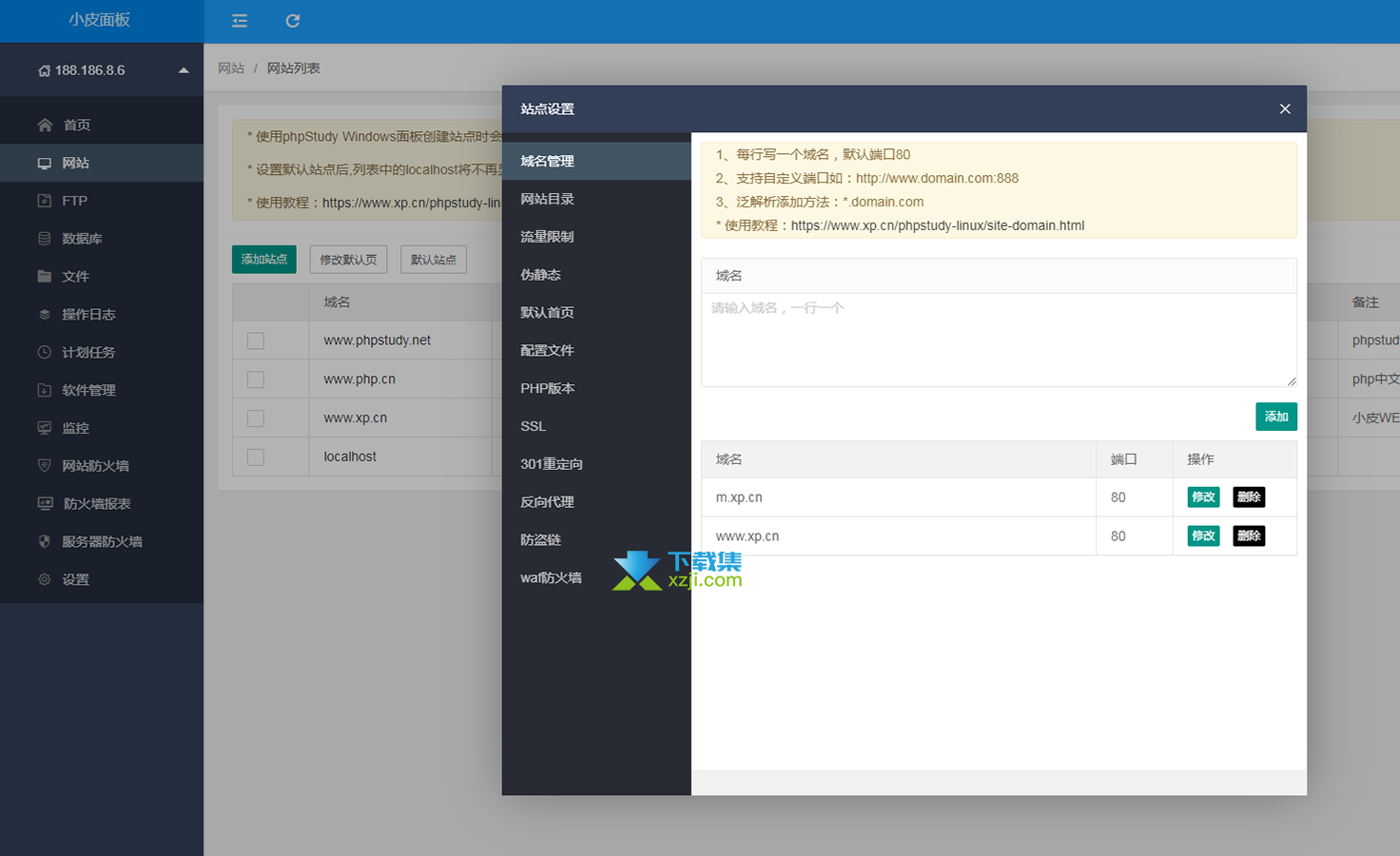Open 首页 in the sidebar
Screen dimensions: 1400x856
102,125
